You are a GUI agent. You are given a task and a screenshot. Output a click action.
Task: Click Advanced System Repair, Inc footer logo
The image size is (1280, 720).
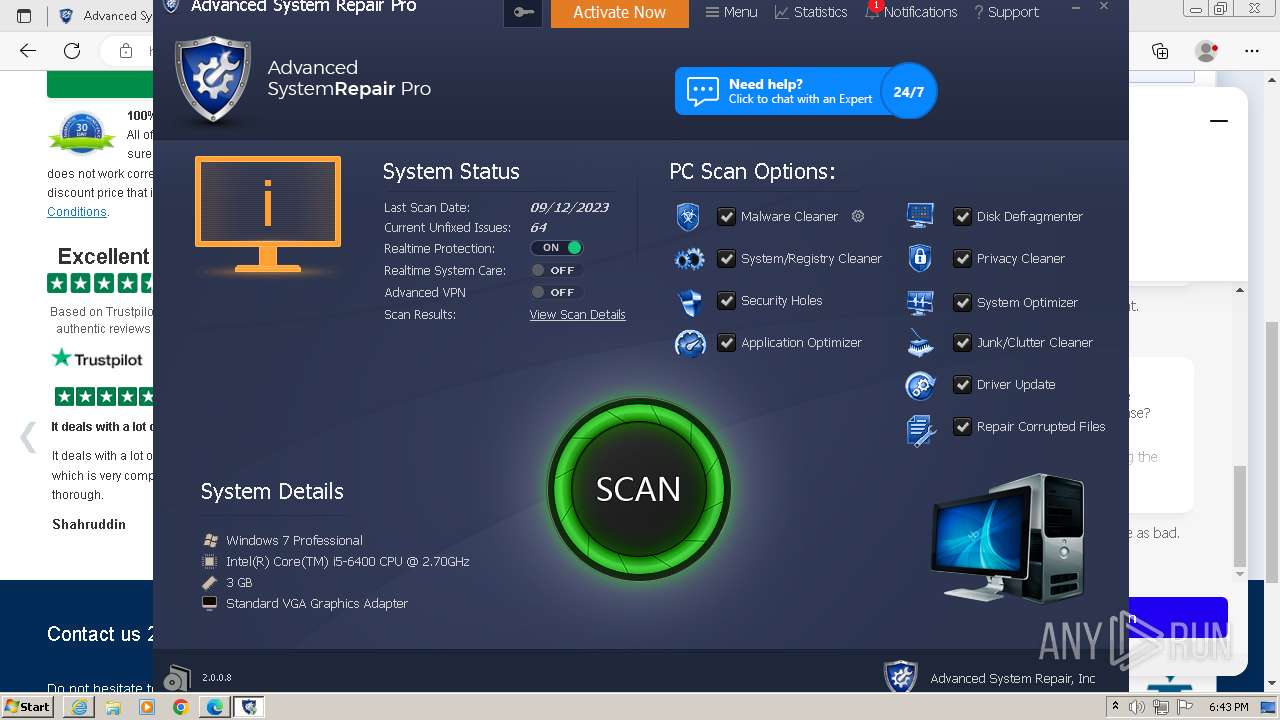click(901, 677)
